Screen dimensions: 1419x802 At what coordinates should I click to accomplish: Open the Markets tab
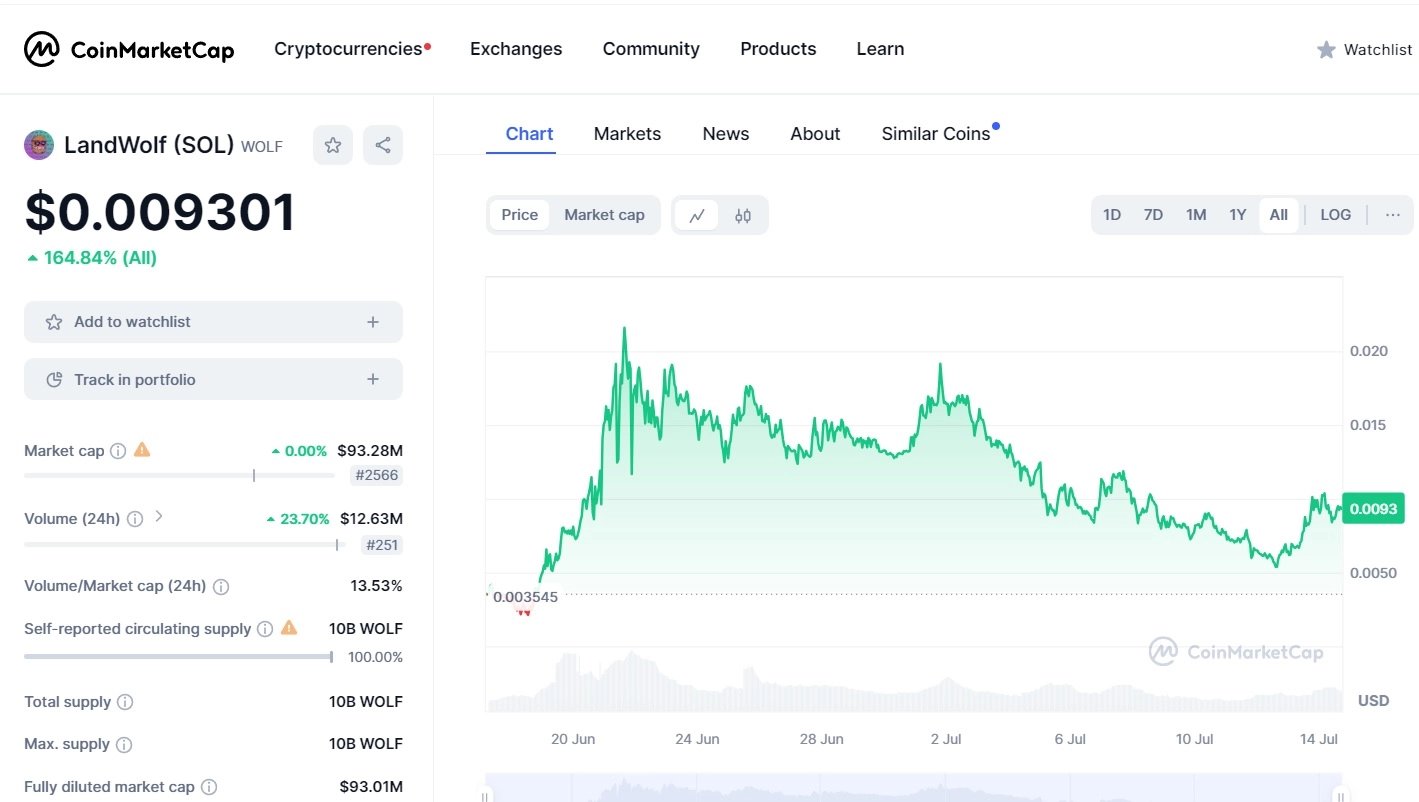point(627,134)
